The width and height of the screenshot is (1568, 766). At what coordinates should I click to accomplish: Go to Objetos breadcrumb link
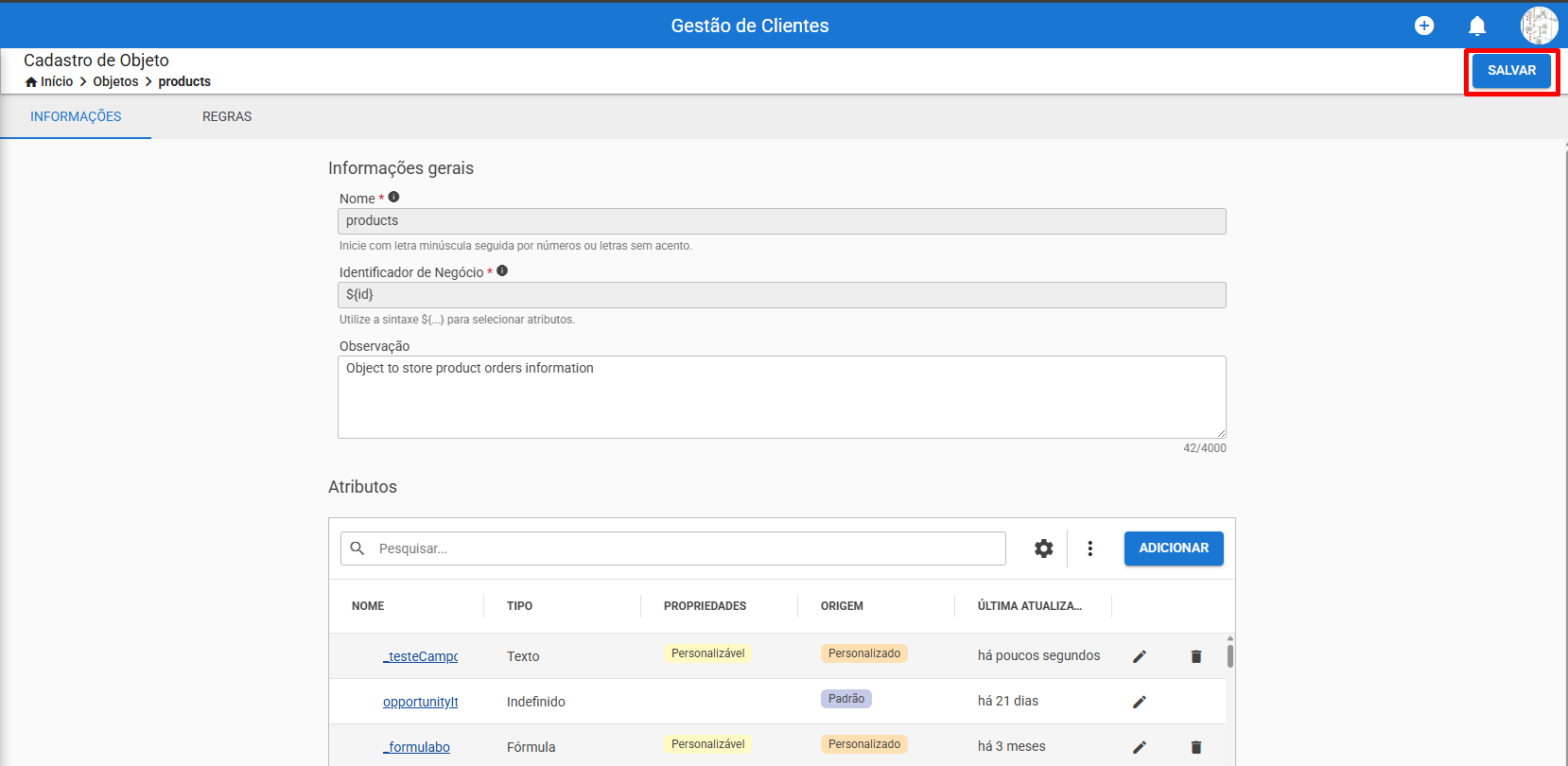(x=115, y=81)
